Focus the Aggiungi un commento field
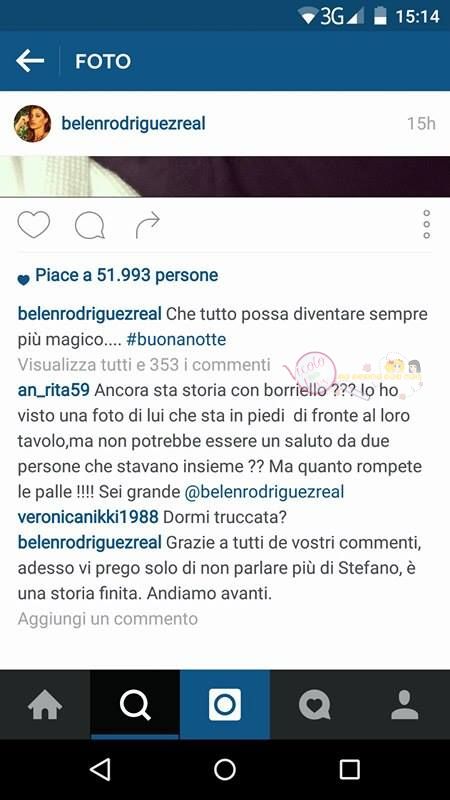 [x=108, y=619]
